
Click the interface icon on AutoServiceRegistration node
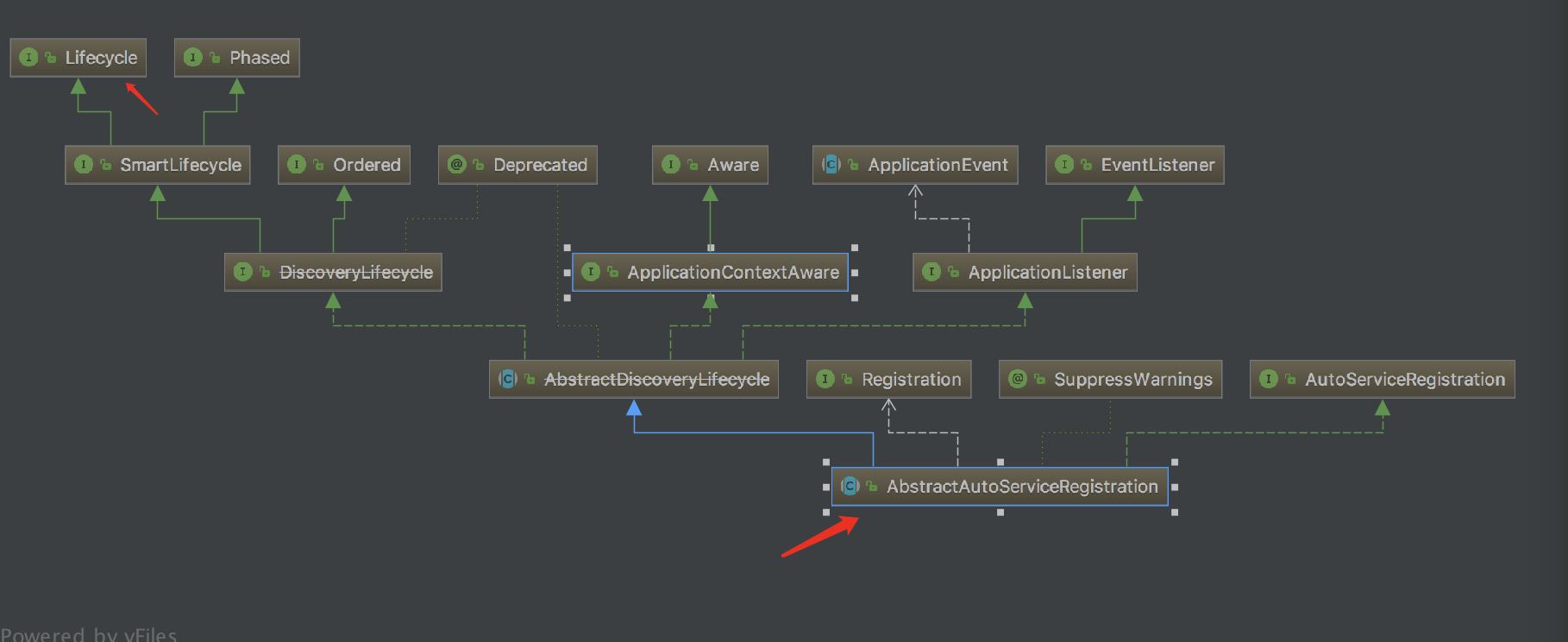(x=1269, y=379)
